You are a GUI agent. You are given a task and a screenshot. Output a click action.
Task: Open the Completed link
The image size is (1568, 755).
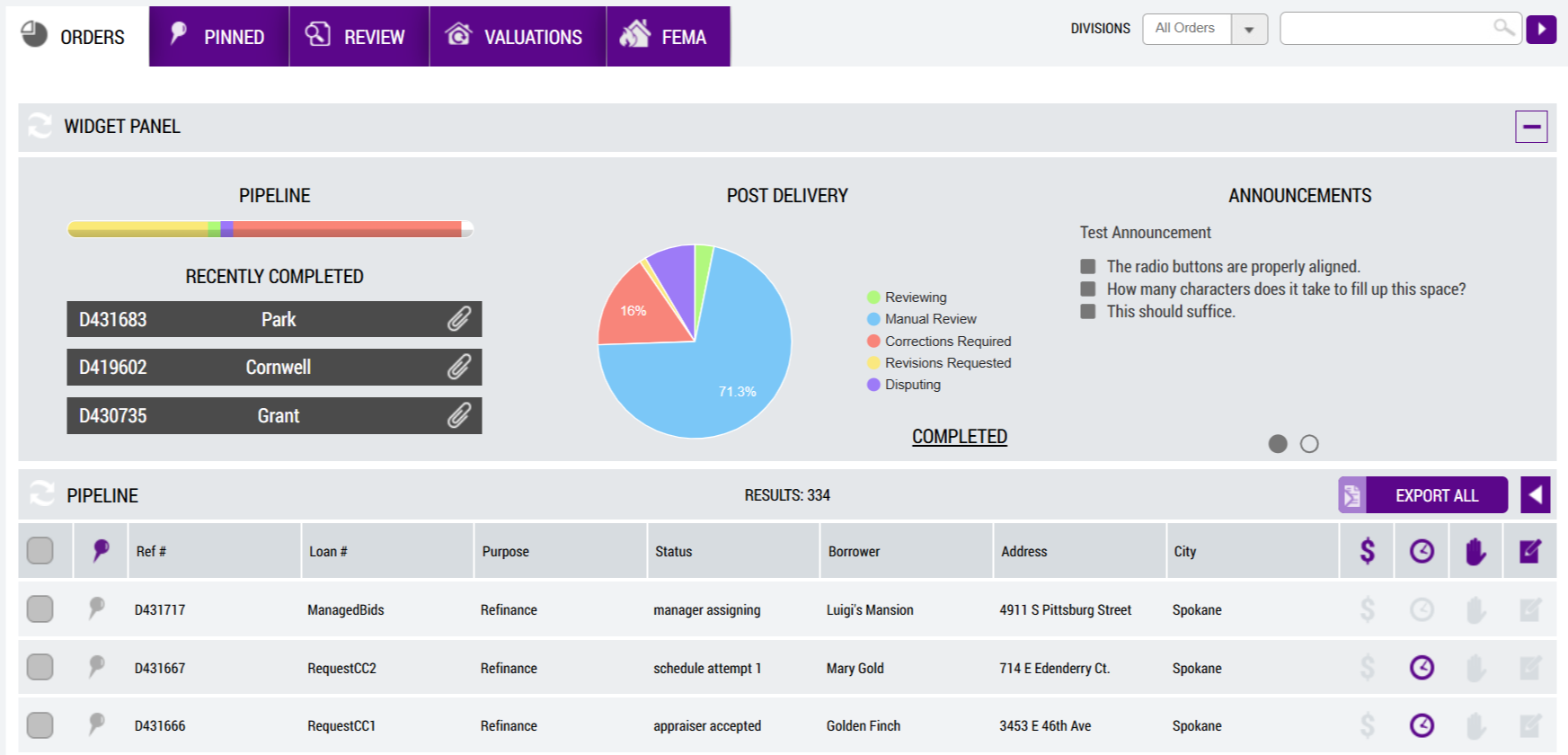pyautogui.click(x=959, y=436)
